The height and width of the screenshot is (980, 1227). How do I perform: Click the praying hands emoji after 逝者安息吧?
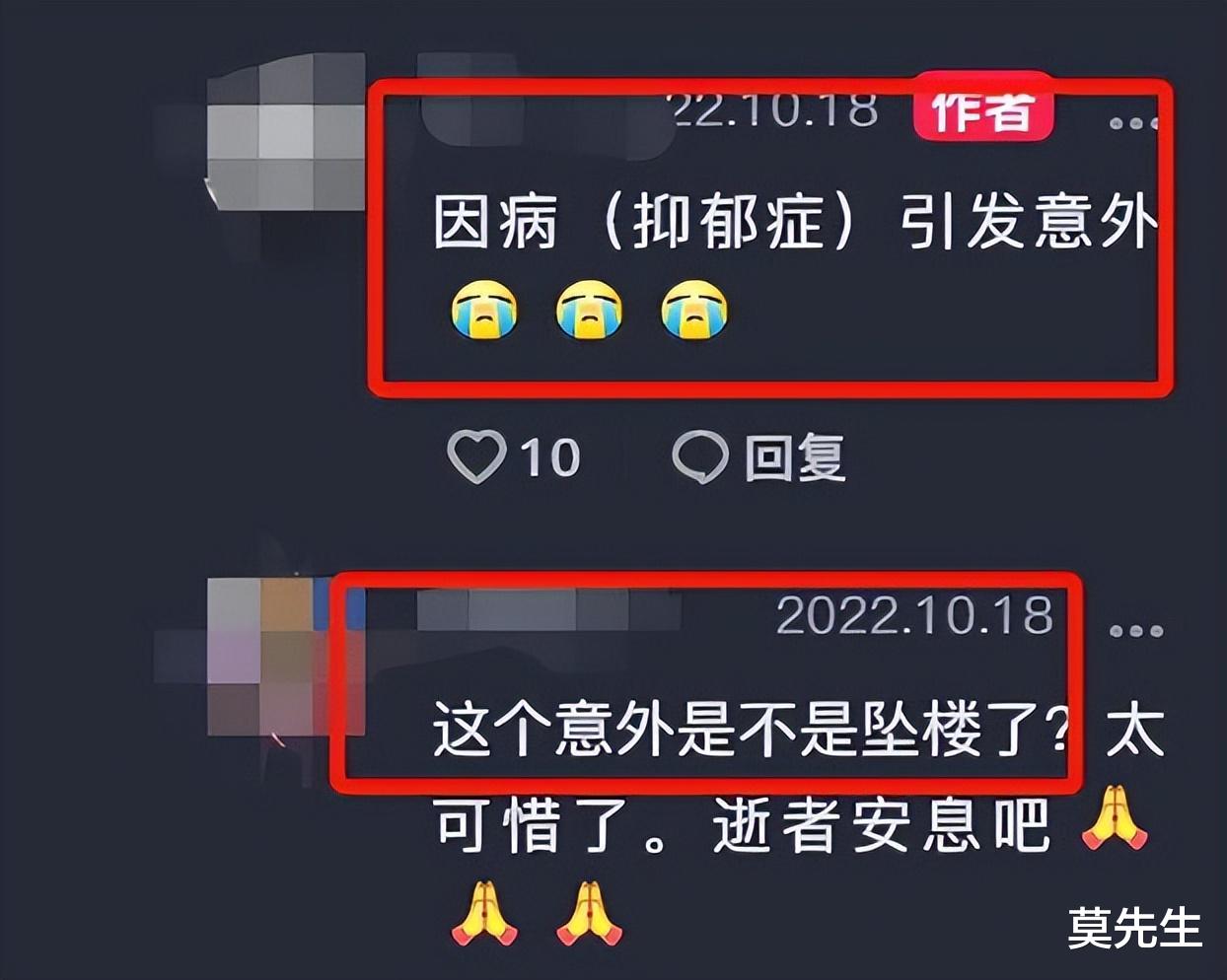1115,818
